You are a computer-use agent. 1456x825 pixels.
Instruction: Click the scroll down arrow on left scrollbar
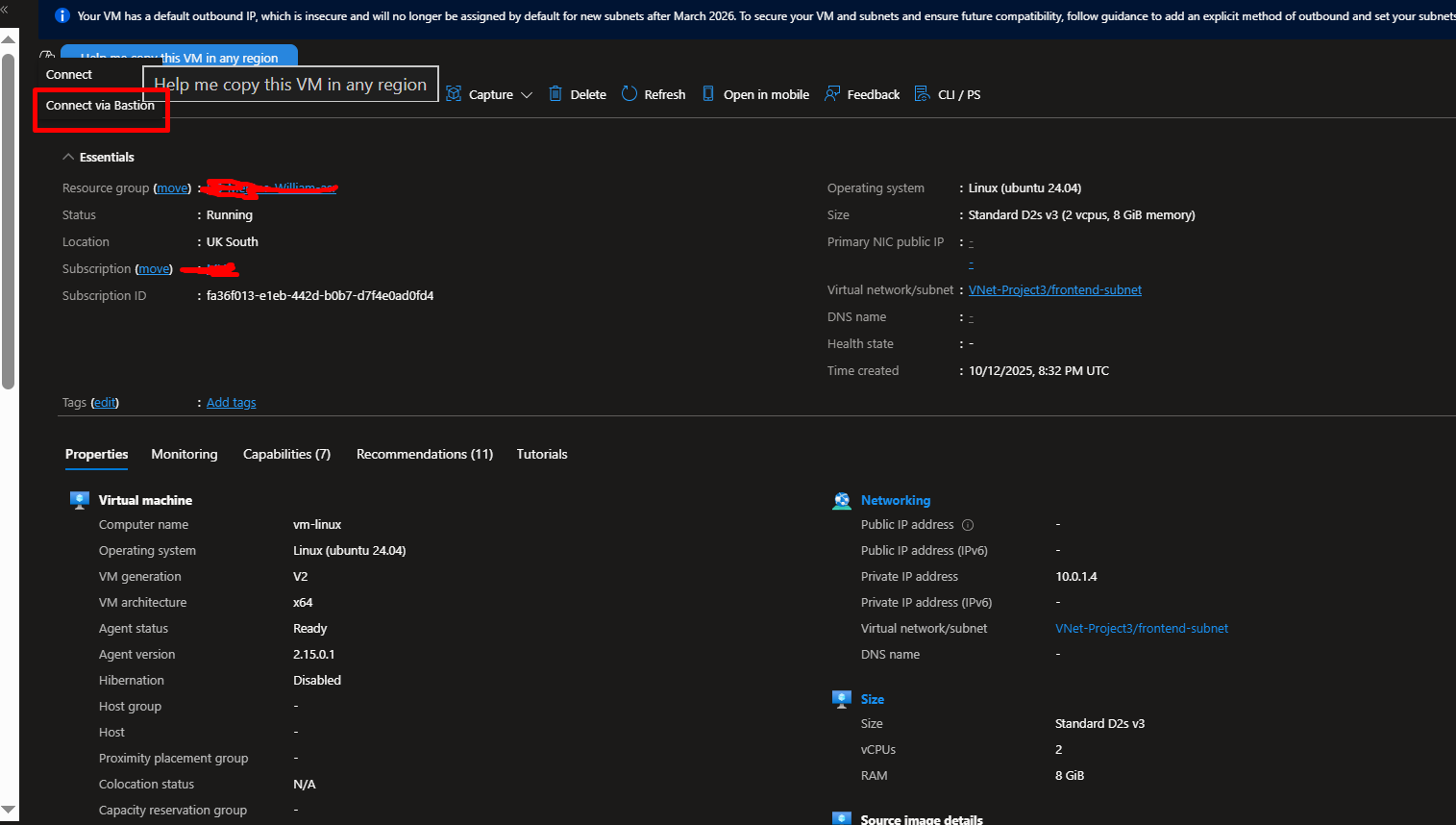click(x=9, y=811)
